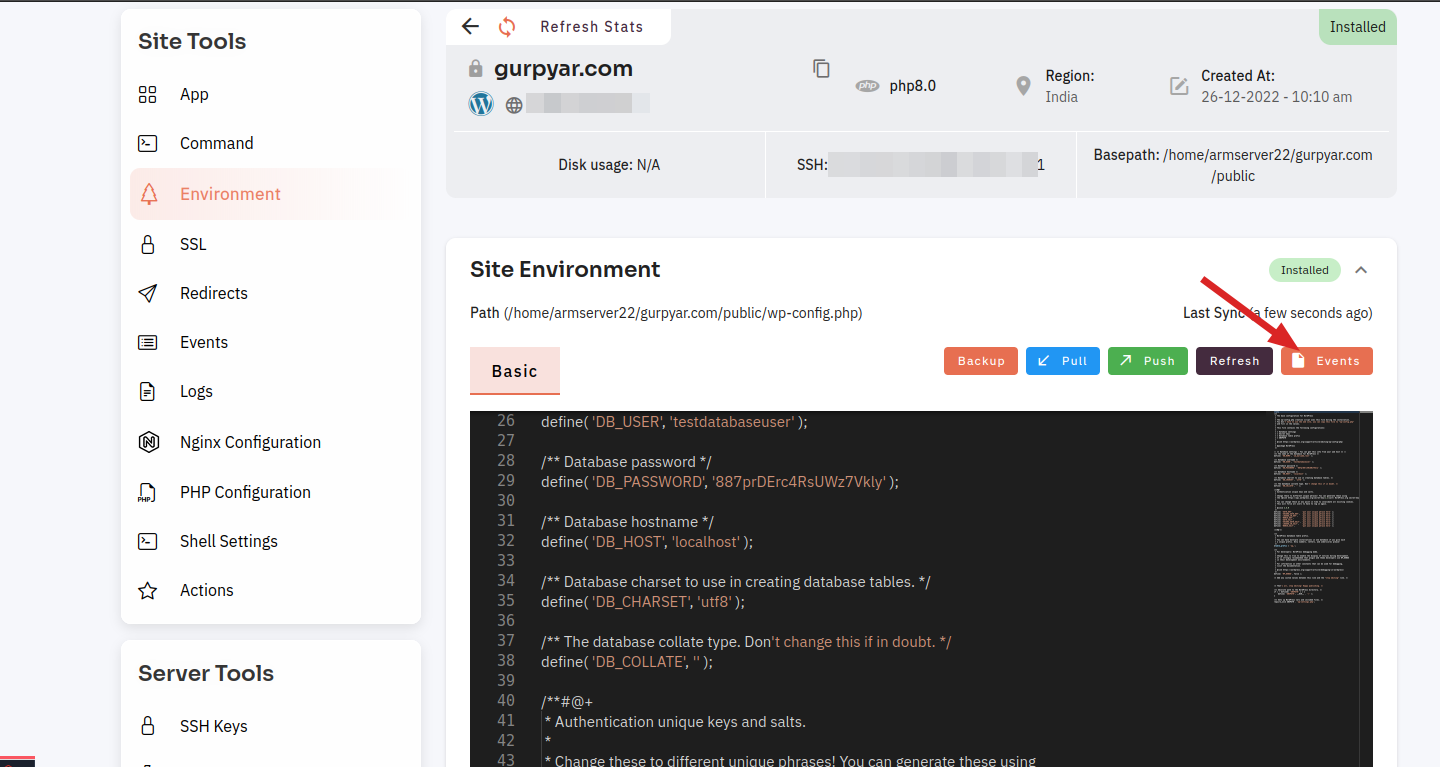Select the Basic tab
This screenshot has width=1440, height=767.
pos(515,371)
